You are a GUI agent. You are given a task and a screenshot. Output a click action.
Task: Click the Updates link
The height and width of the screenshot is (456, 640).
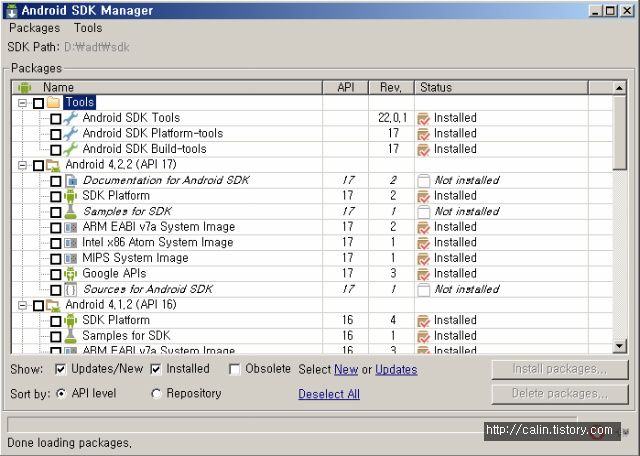point(396,369)
